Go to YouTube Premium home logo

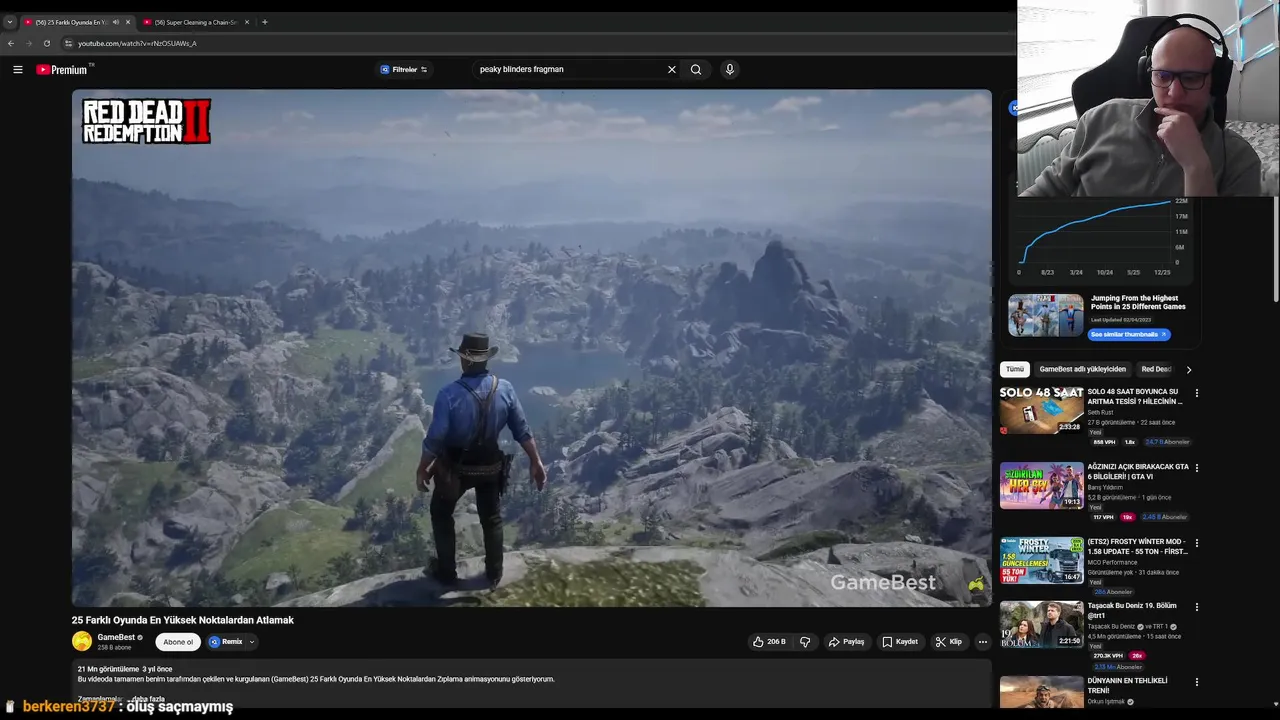[62, 69]
